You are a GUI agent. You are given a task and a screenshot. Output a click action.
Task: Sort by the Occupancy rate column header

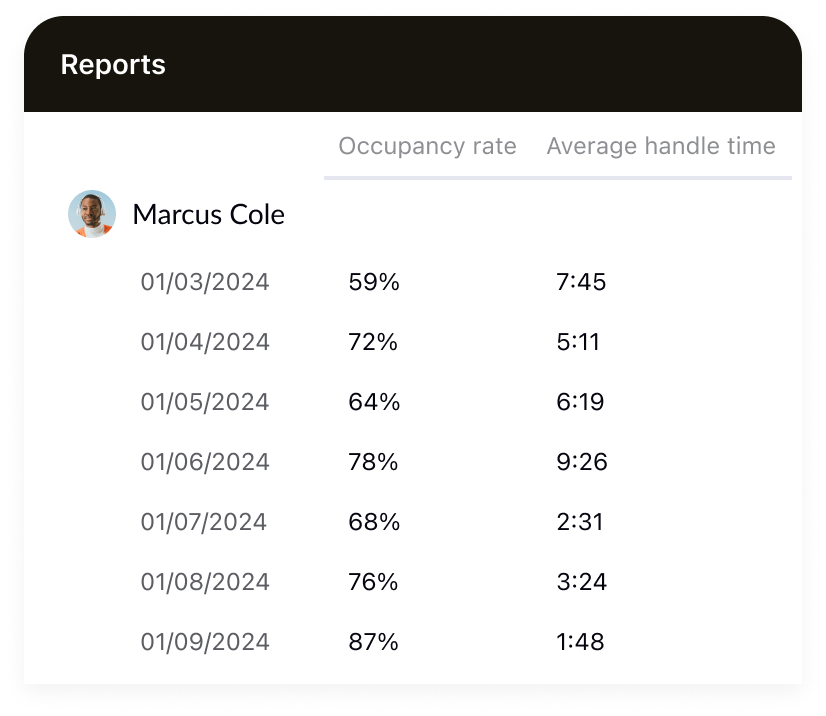tap(427, 146)
